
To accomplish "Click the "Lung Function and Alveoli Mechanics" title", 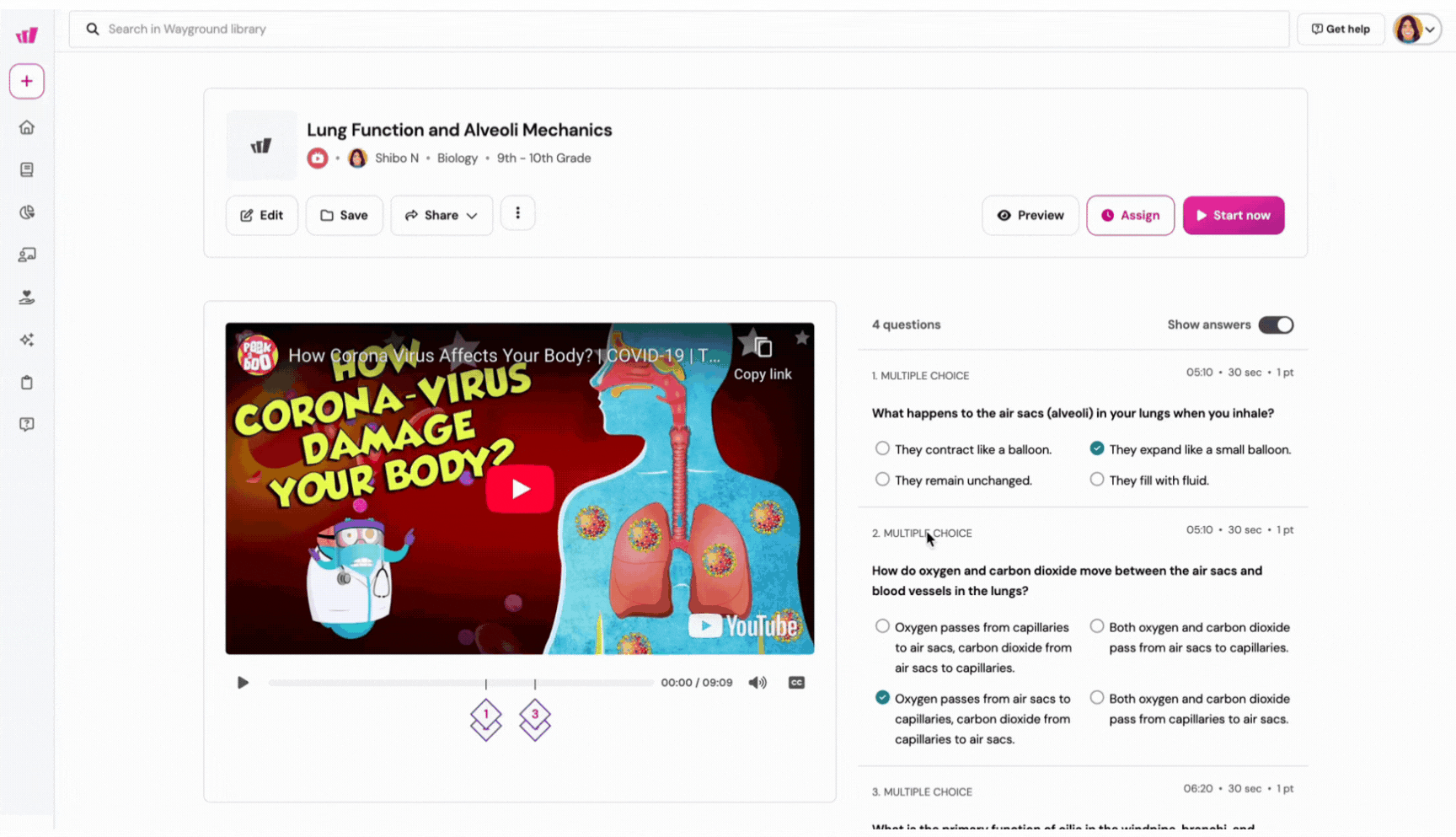I will coord(459,130).
